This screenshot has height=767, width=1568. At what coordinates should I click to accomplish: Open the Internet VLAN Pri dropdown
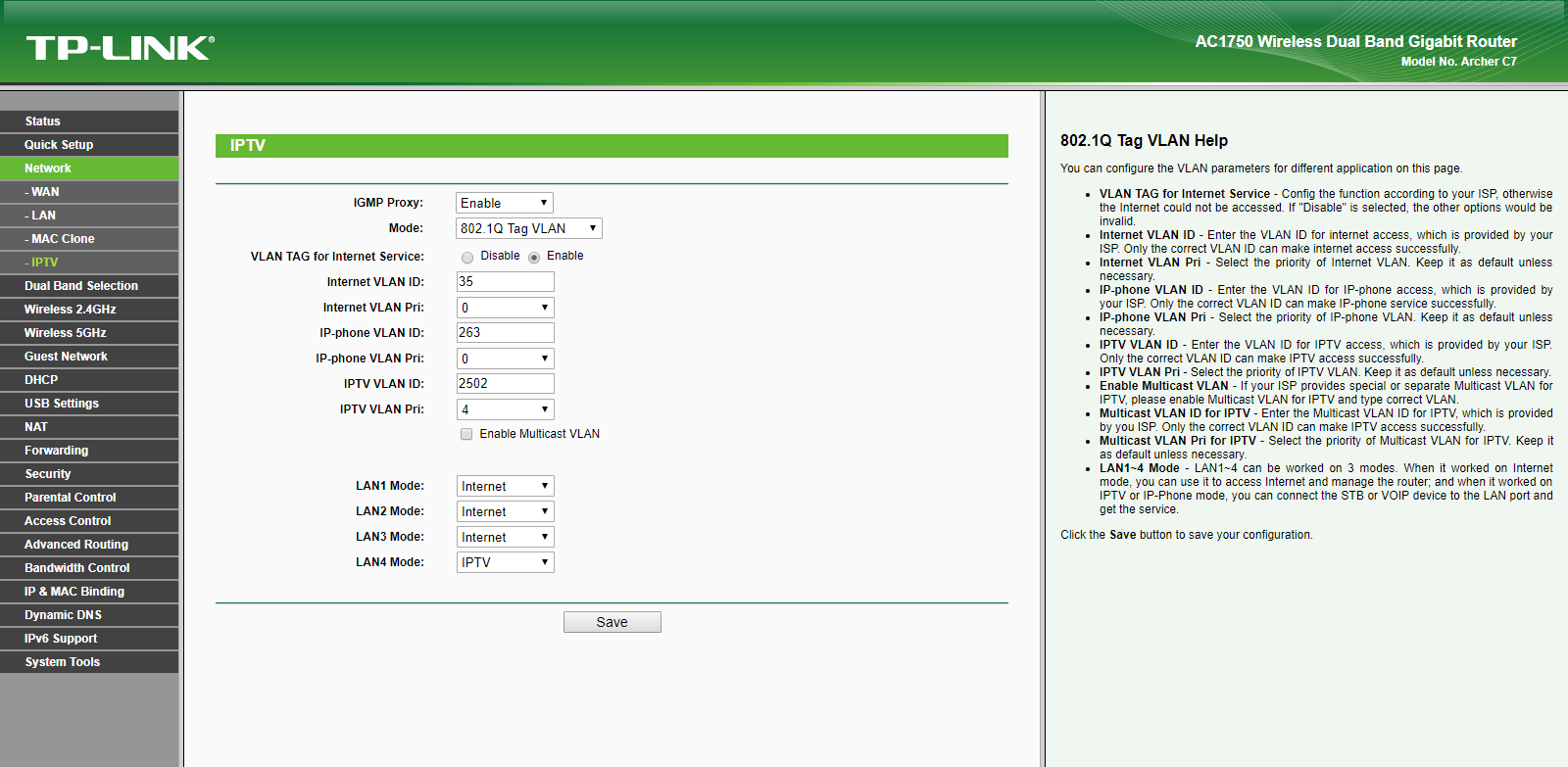[x=506, y=308]
